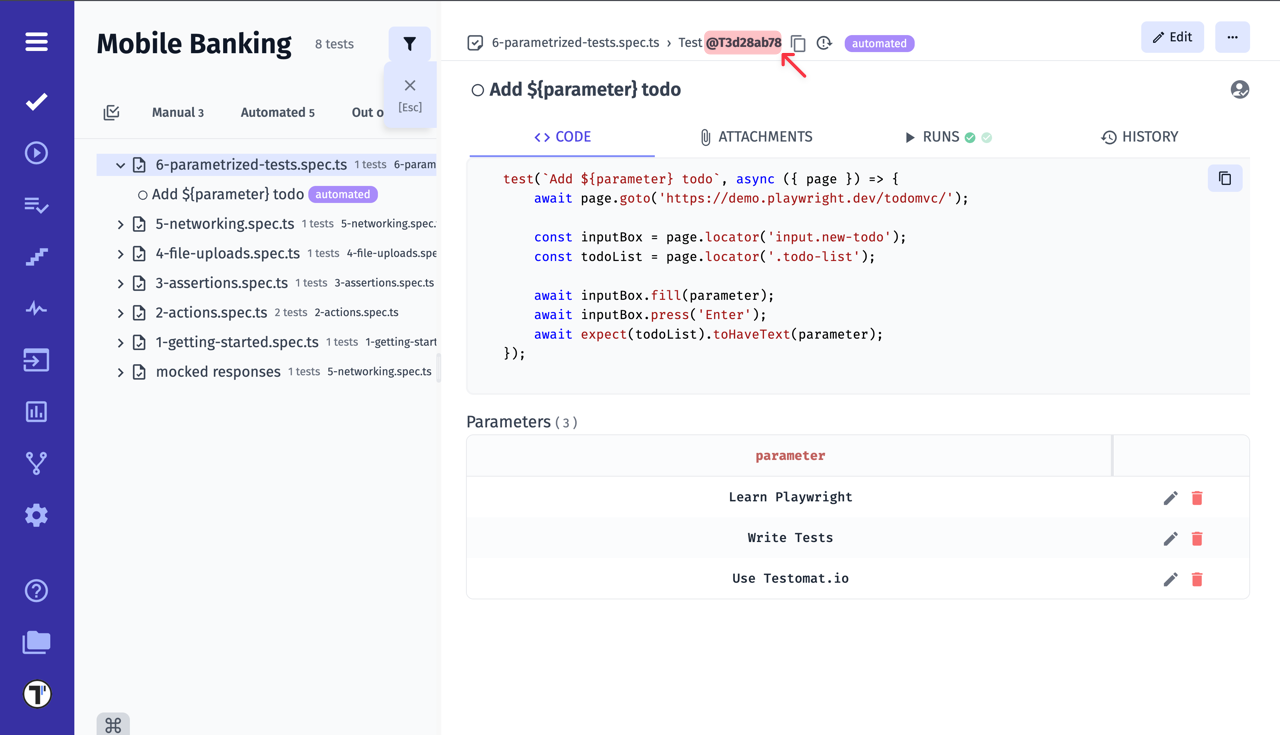Open the hamburger menu at top left
1280x735 pixels.
pos(36,42)
